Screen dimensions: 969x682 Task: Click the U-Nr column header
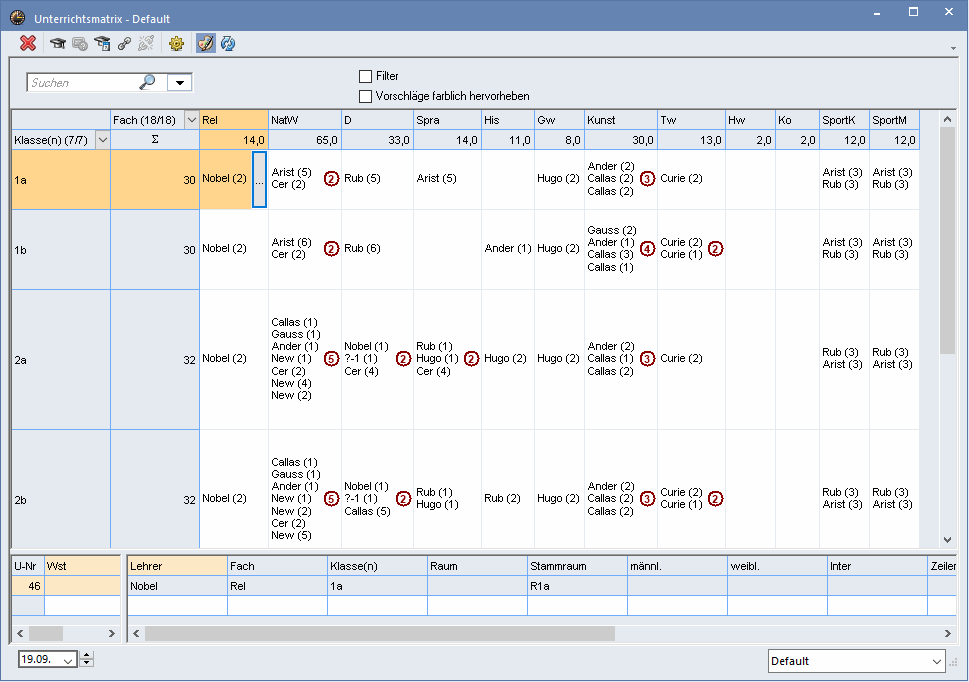click(x=28, y=566)
